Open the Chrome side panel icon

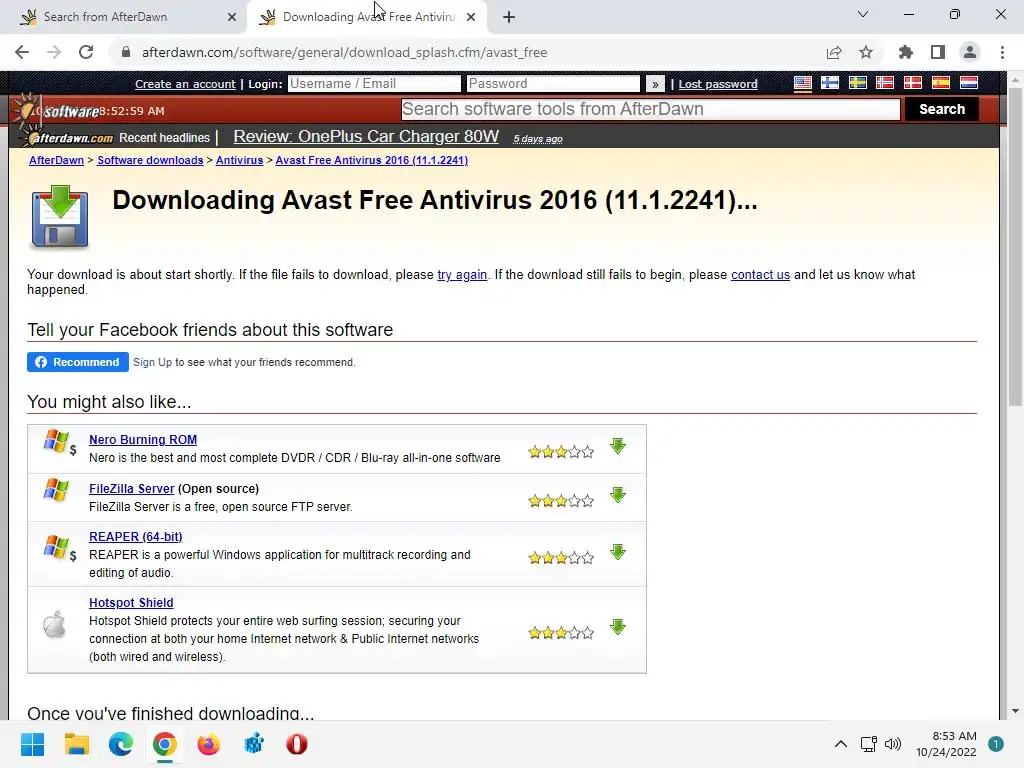coord(938,52)
